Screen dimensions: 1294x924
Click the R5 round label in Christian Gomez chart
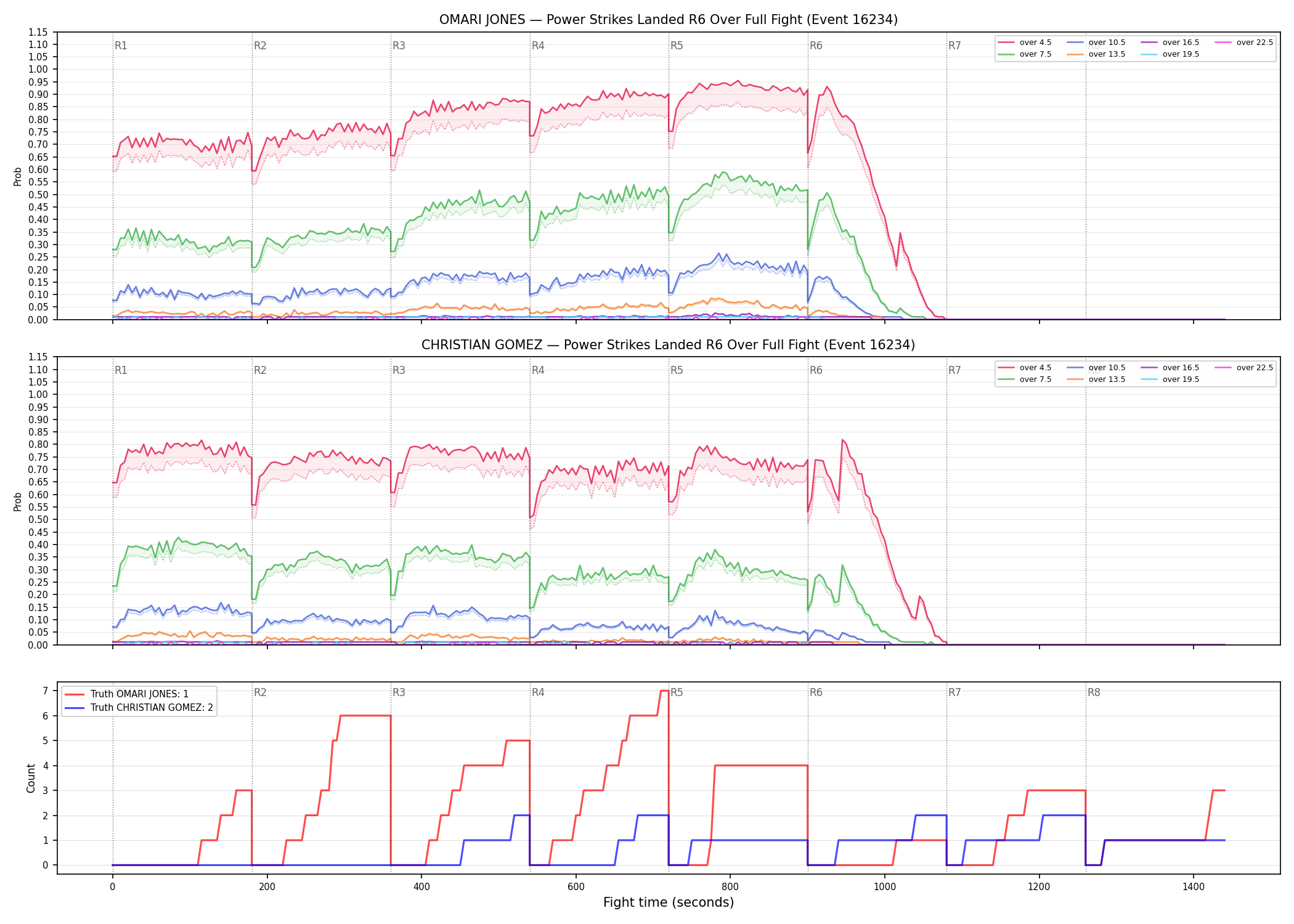[x=677, y=370]
